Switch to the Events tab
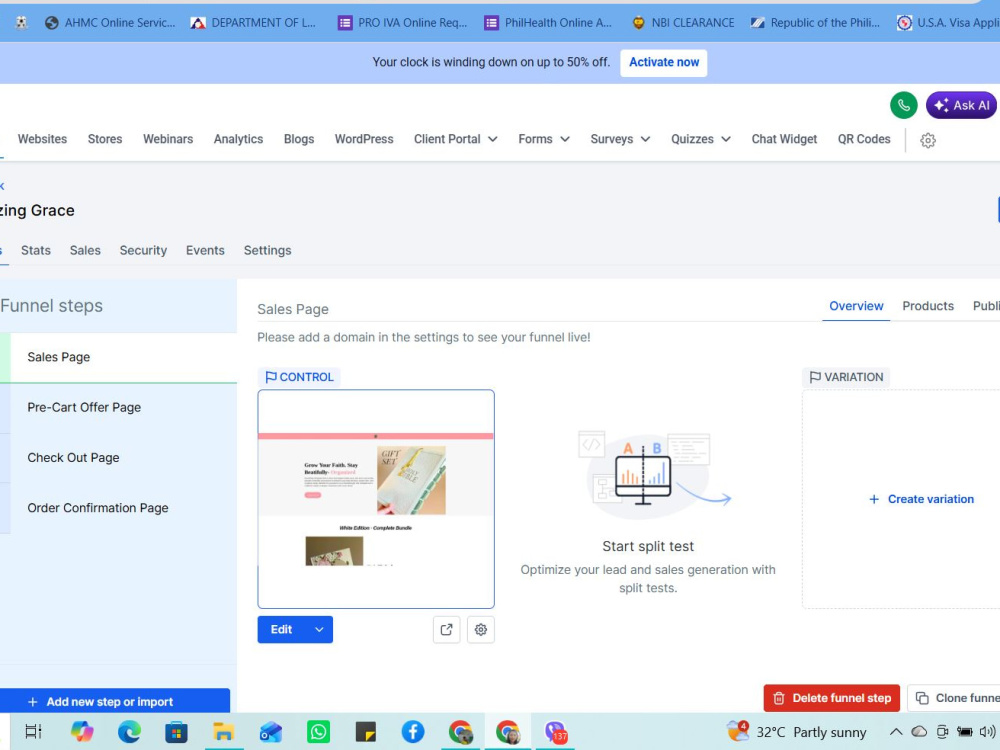Screen dimensions: 1000x750 205,251
